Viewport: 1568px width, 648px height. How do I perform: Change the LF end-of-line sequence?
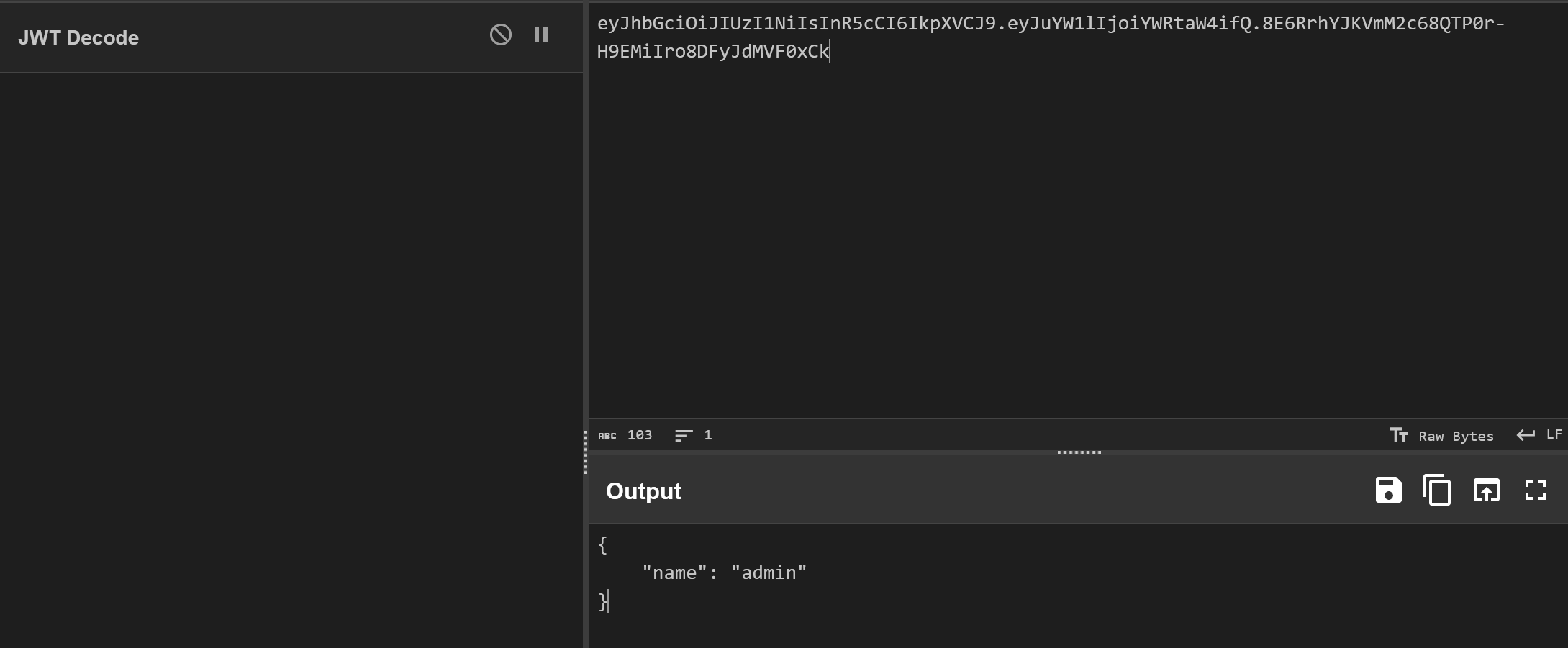1539,435
